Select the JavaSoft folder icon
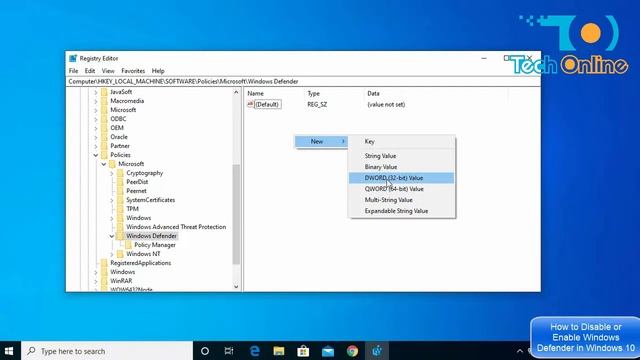This screenshot has width=640, height=360. click(104, 92)
